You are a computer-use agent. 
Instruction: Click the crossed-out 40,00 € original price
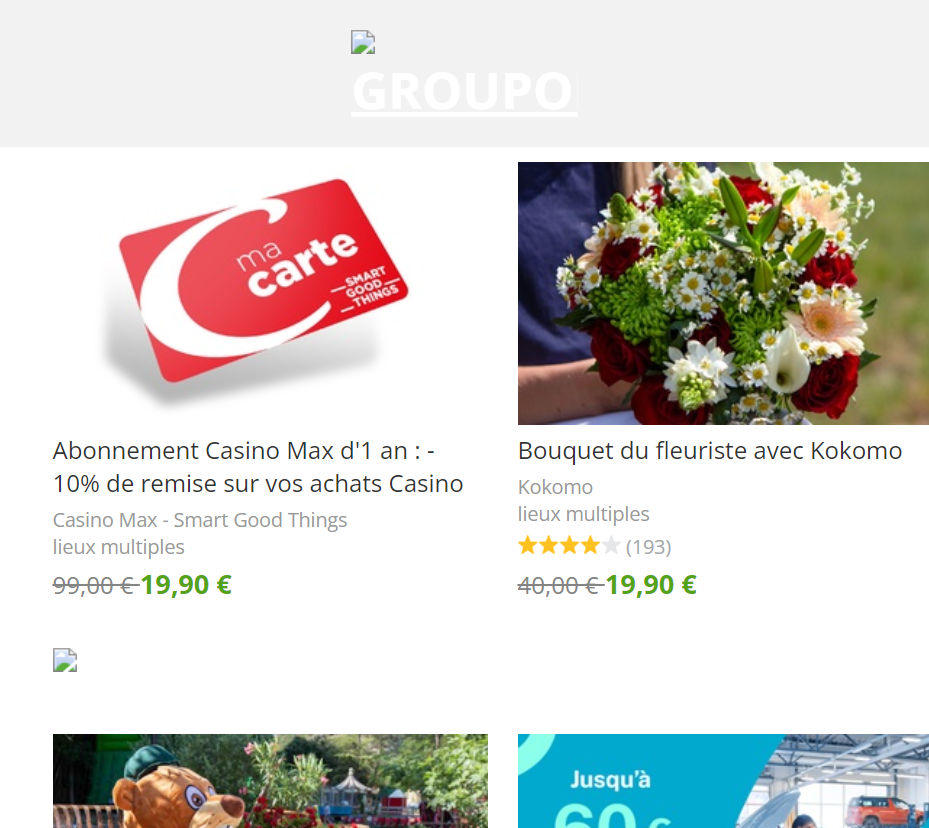pos(560,586)
